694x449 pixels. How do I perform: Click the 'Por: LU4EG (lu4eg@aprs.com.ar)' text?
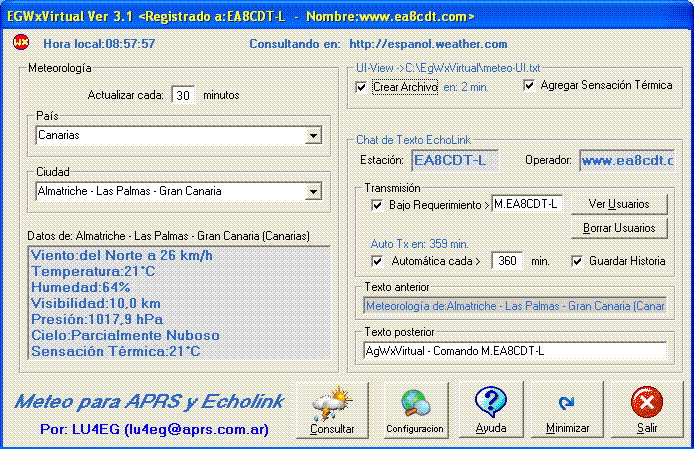click(154, 429)
